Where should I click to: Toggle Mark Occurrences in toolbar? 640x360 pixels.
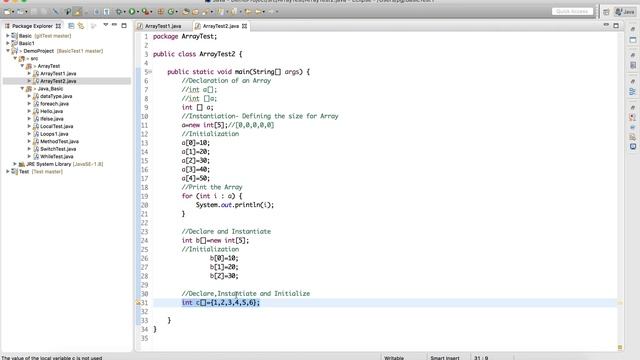[x=78, y=12]
